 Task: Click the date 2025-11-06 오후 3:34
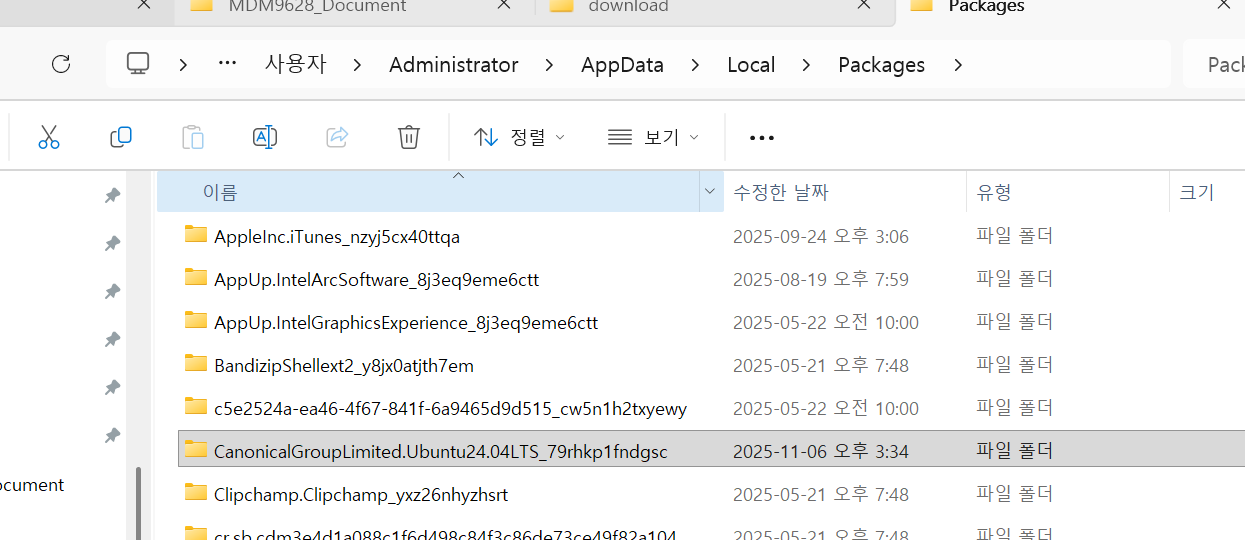821,452
